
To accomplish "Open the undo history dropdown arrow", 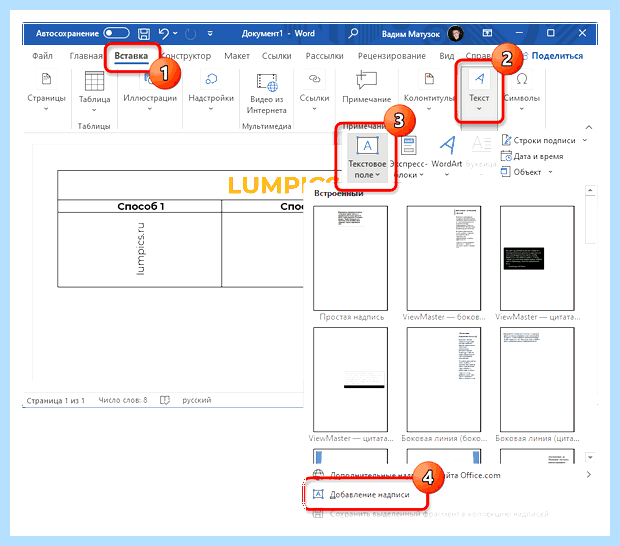I will (175, 33).
